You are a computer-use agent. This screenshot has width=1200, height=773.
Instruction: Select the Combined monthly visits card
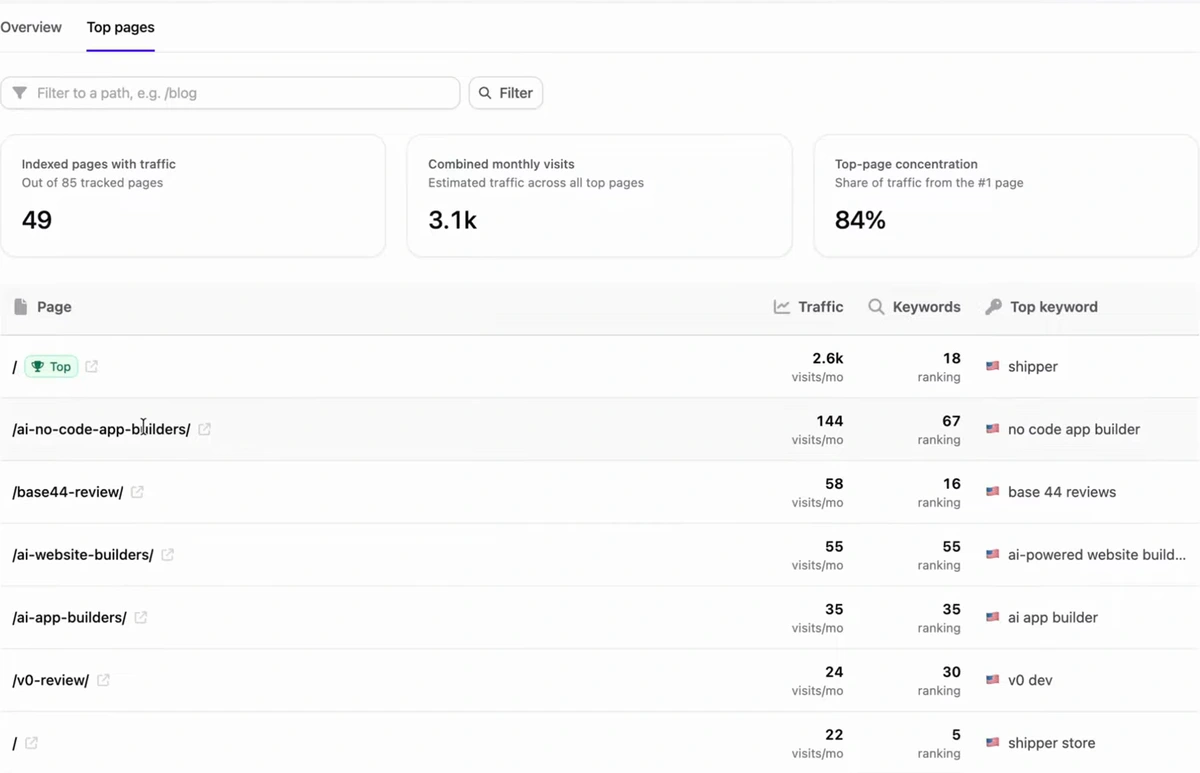pos(600,196)
